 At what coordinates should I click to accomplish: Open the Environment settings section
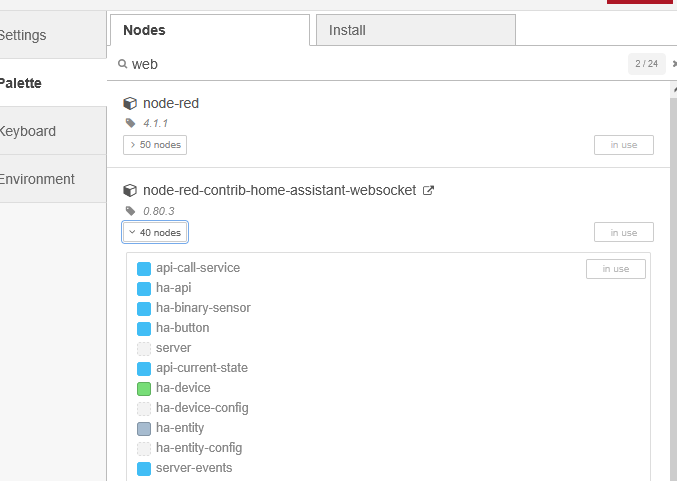(38, 179)
